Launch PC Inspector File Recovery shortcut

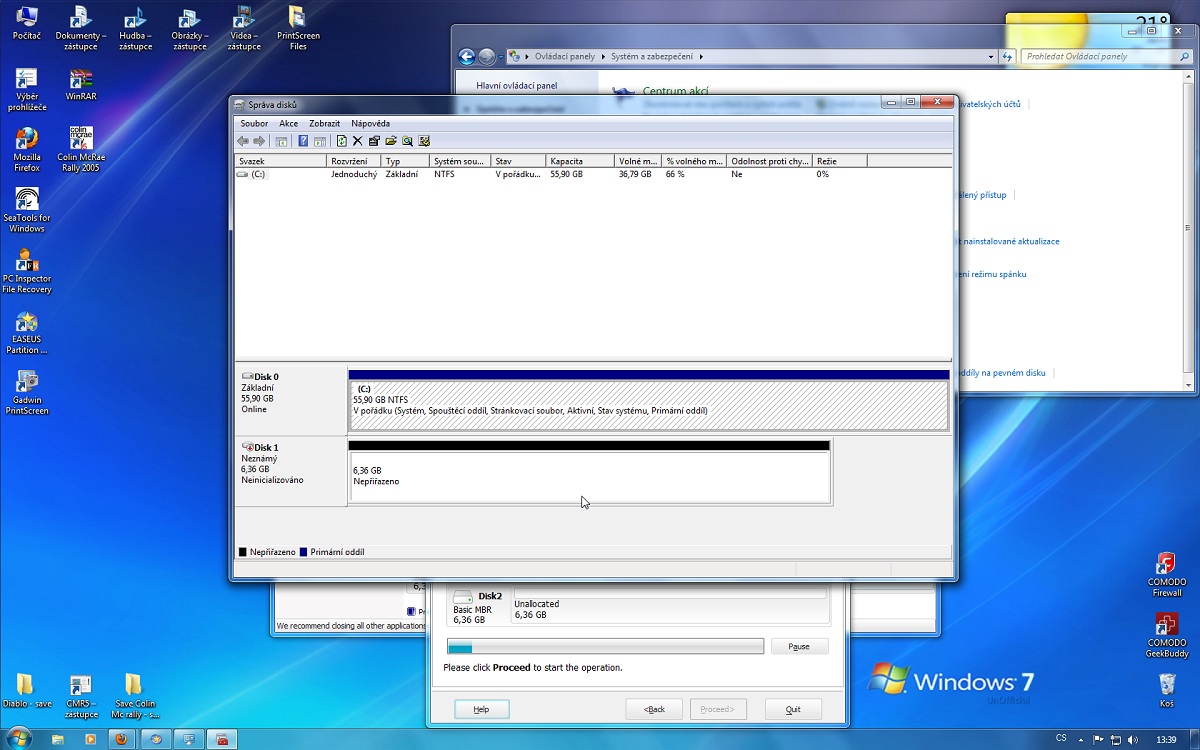pyautogui.click(x=27, y=271)
